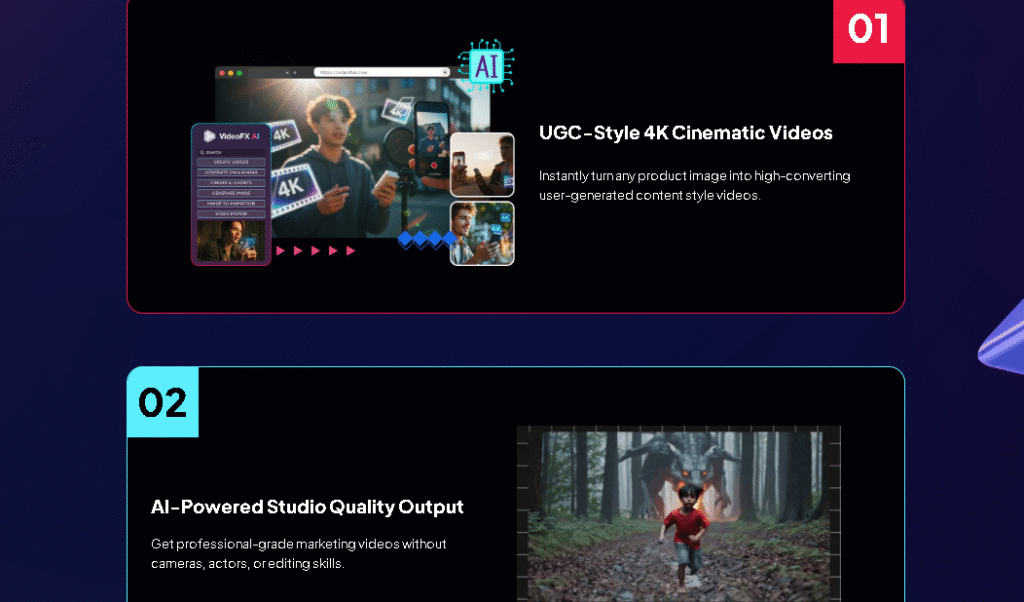Viewport: 1024px width, 602px height.
Task: Click the blue diamond shapes under the mockup
Action: coord(425,240)
